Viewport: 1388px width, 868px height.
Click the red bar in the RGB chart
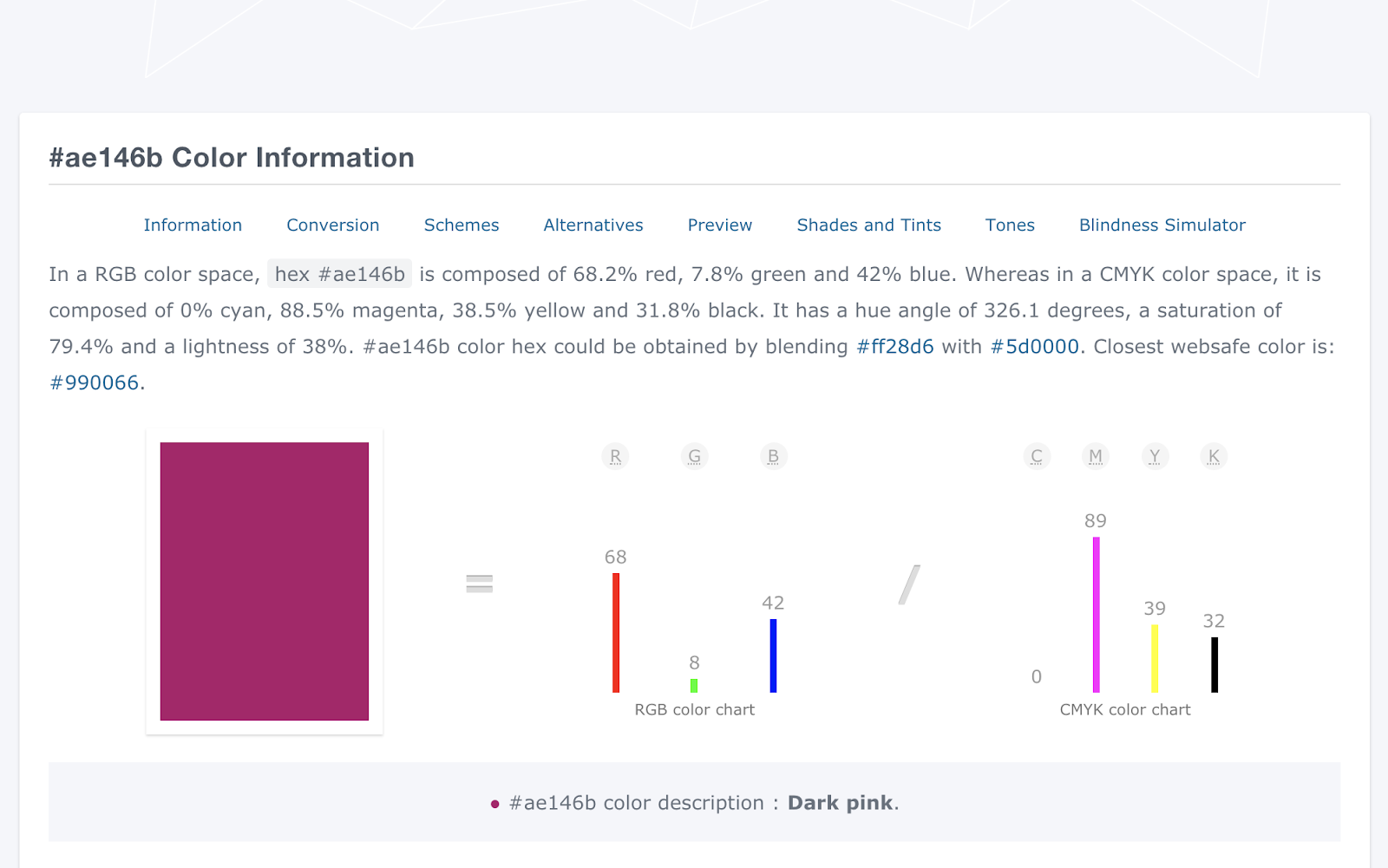(616, 633)
